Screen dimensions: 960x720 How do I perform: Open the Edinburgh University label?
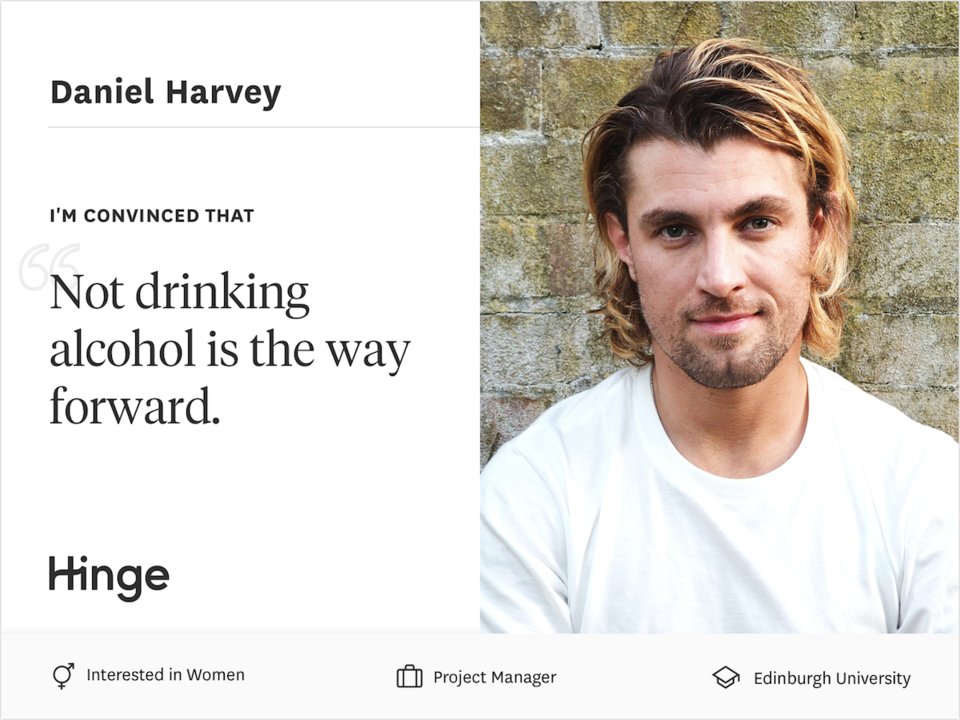pyautogui.click(x=832, y=678)
